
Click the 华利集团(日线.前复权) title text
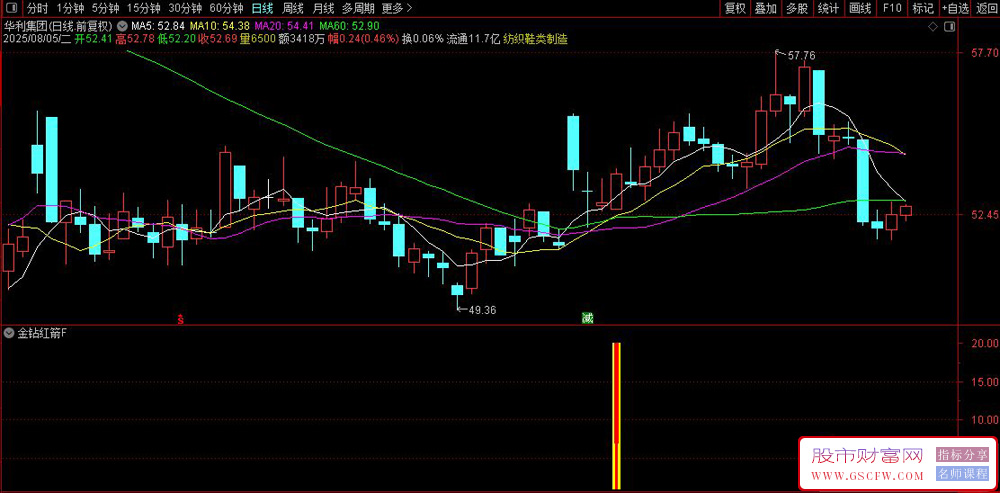(x=59, y=27)
